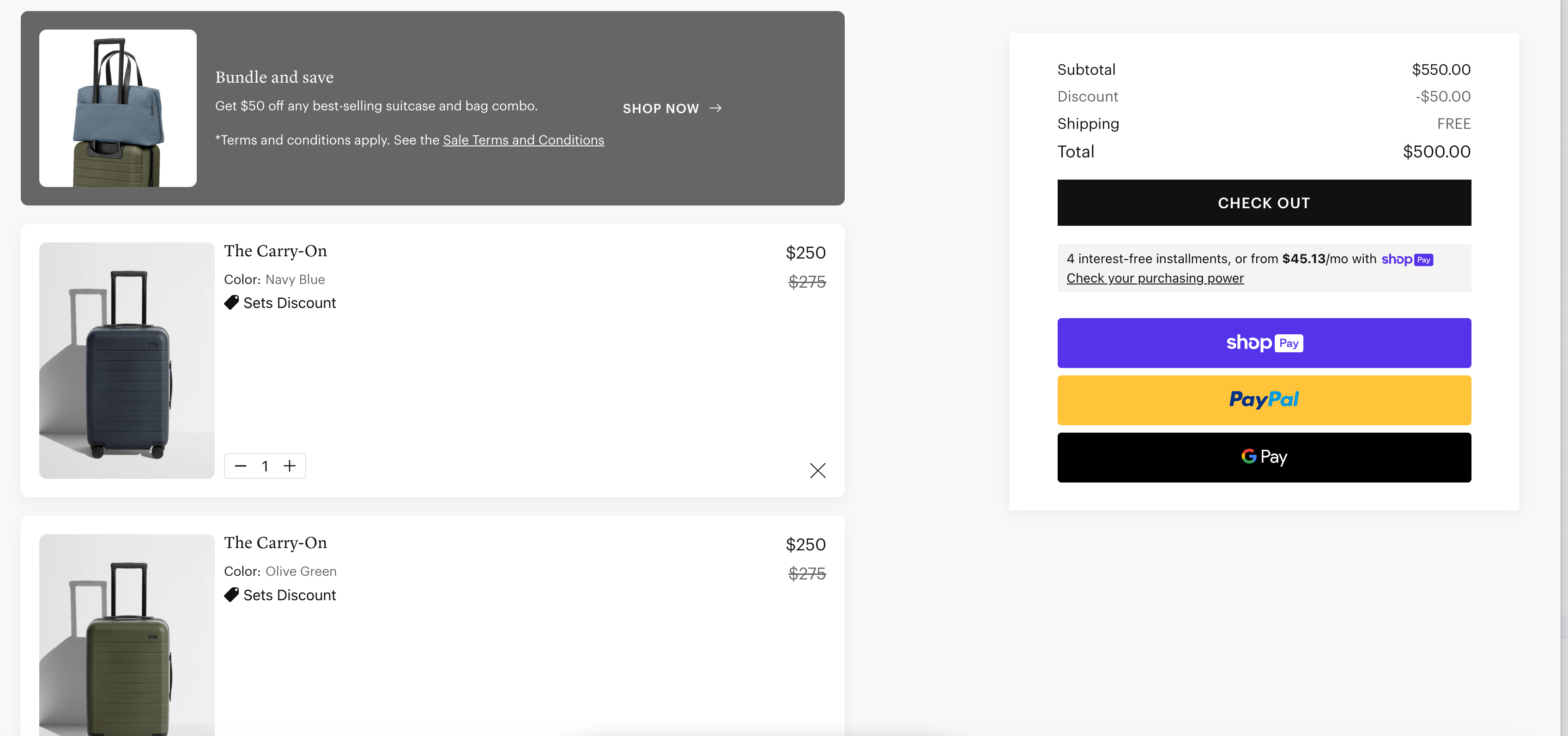Click the Shop Pay logo in installments message
This screenshot has width=1568, height=736.
[x=1407, y=259]
